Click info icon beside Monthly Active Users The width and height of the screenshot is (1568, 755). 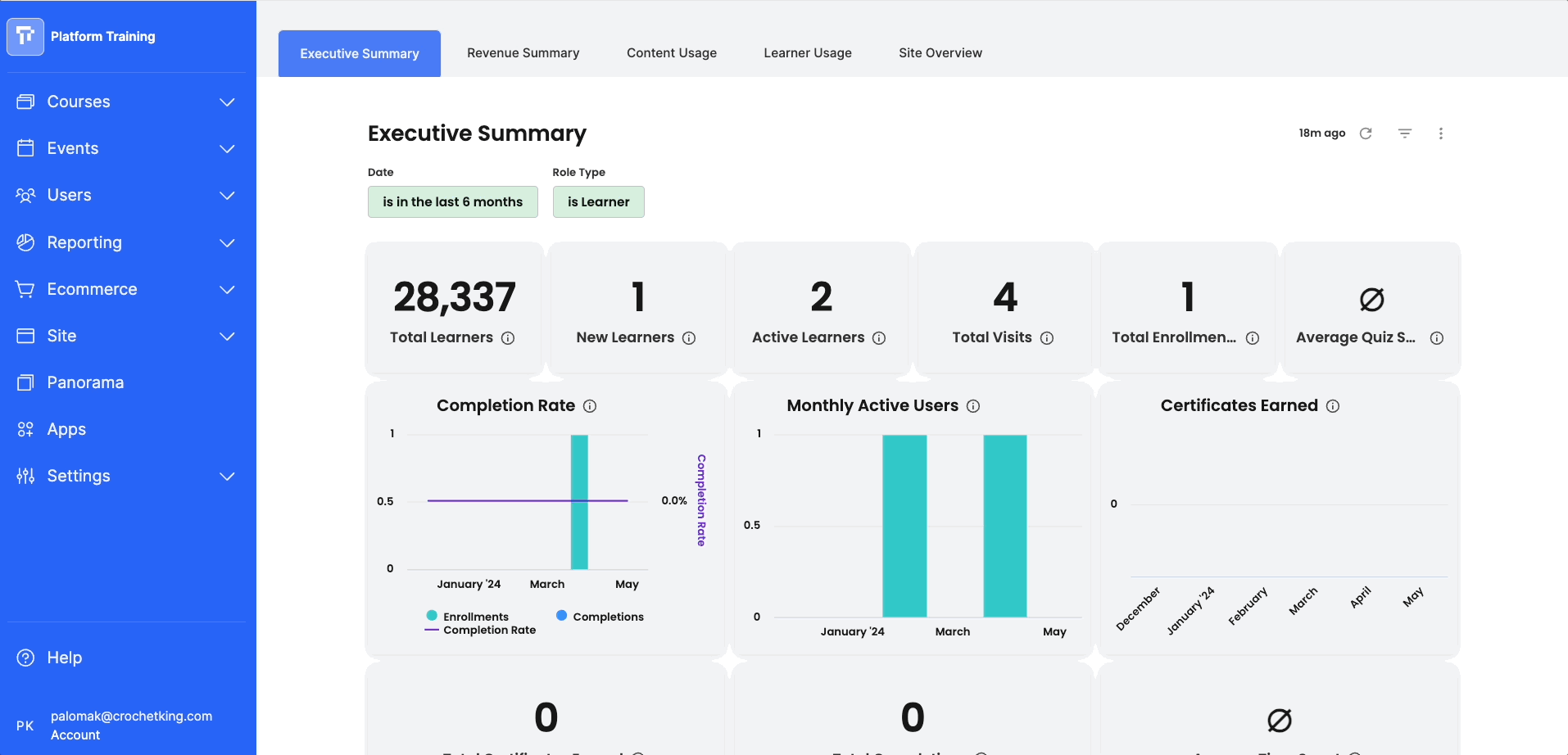click(973, 406)
